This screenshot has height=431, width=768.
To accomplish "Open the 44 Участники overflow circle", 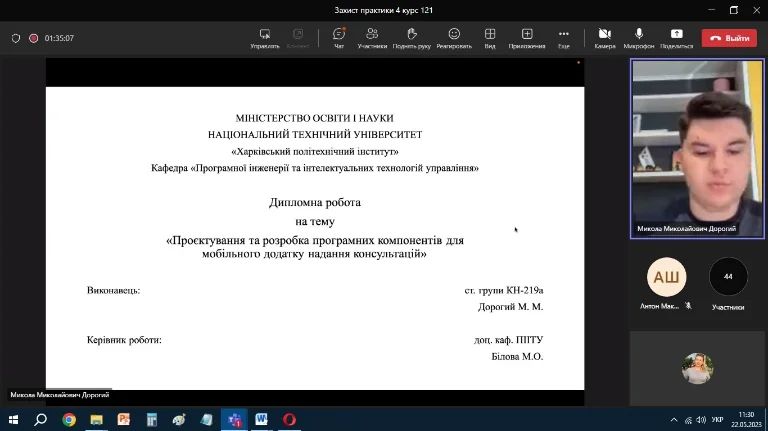I will point(728,277).
